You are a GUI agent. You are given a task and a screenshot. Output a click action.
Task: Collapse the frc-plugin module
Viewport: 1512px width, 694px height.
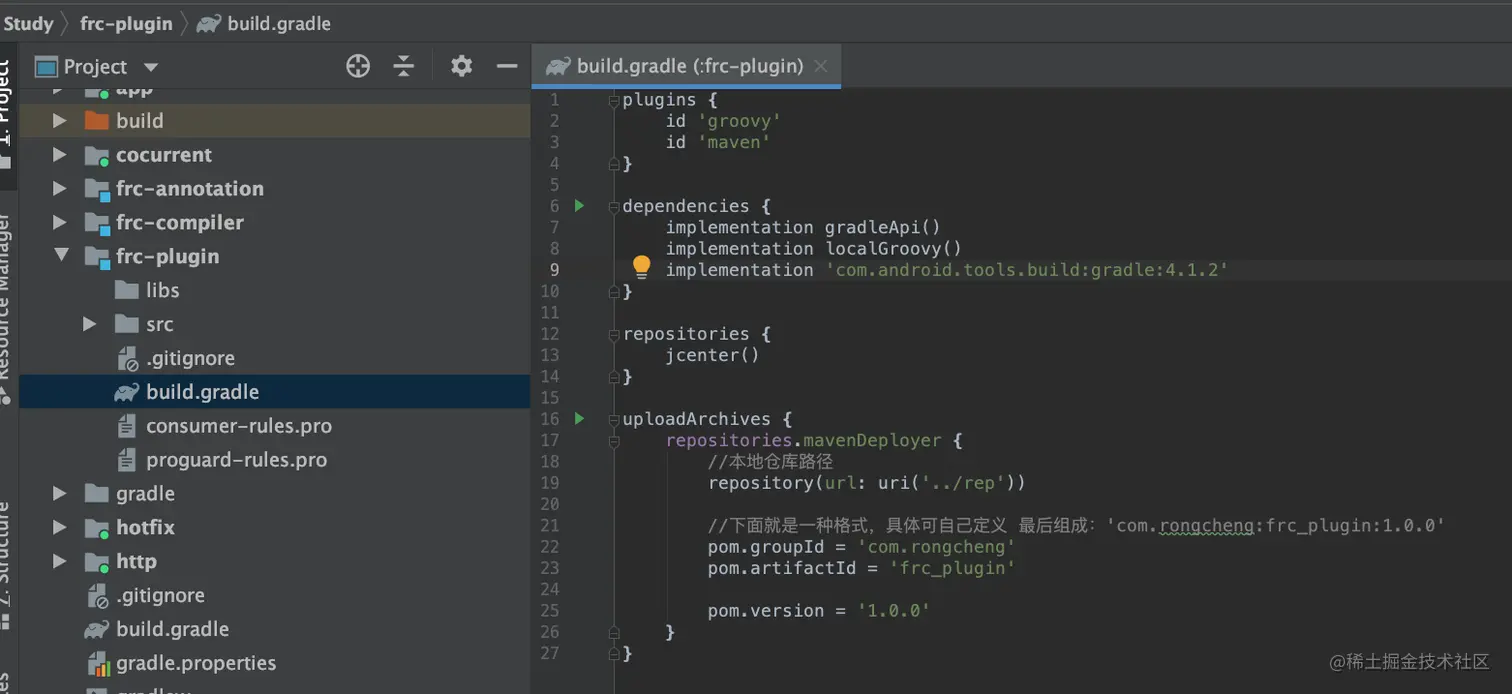(x=61, y=256)
